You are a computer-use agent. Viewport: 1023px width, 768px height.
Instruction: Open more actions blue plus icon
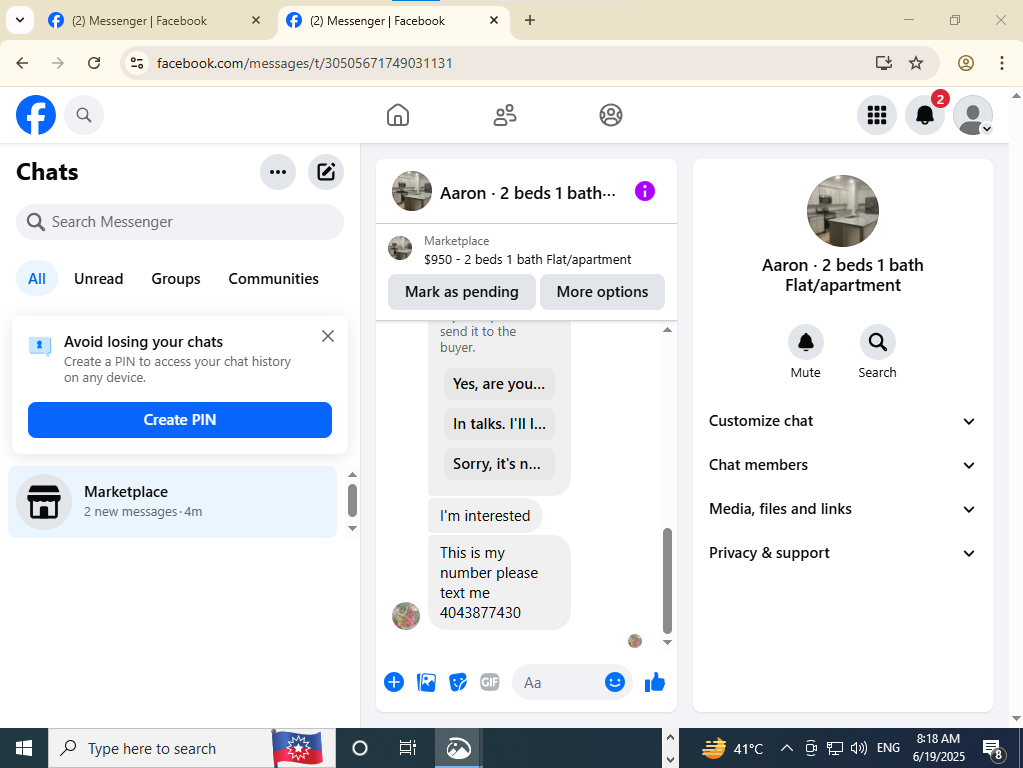coord(394,683)
